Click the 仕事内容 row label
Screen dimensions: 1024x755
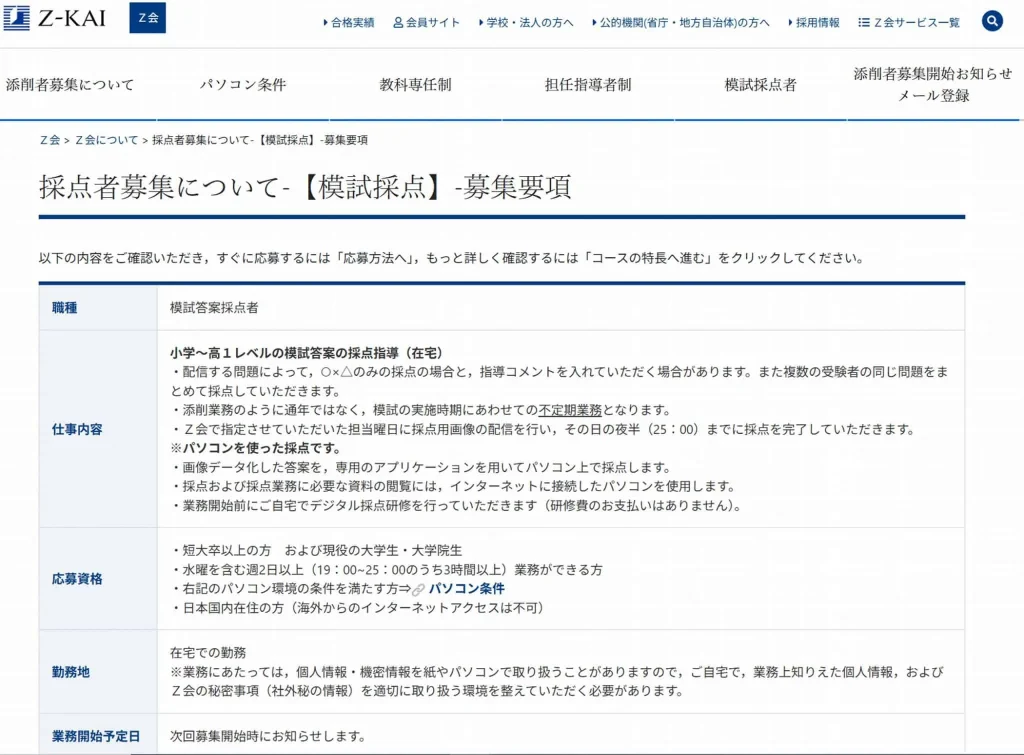pyautogui.click(x=77, y=429)
